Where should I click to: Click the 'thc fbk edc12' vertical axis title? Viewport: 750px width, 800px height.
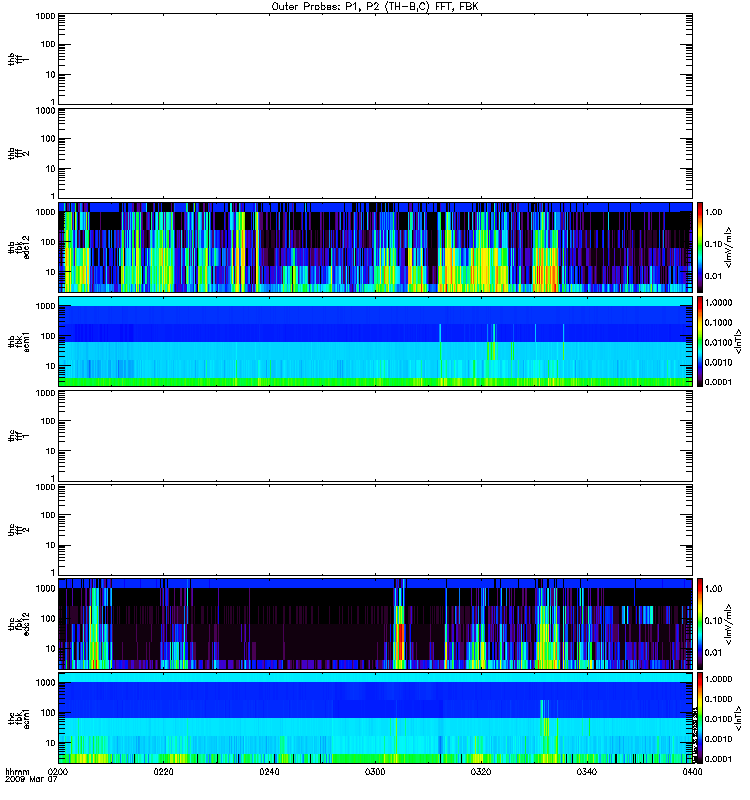coord(19,624)
